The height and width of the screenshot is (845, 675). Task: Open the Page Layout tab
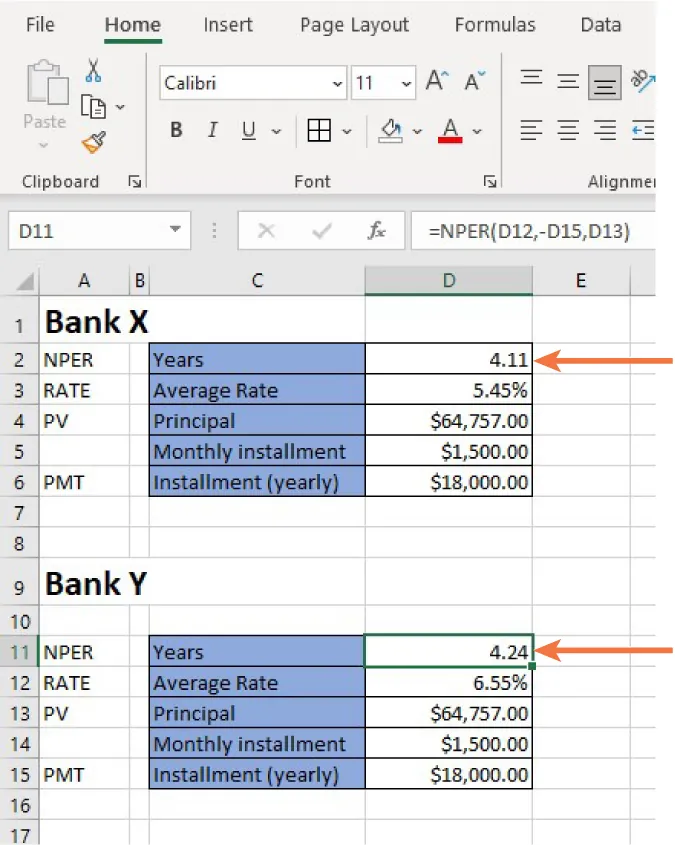click(x=354, y=26)
